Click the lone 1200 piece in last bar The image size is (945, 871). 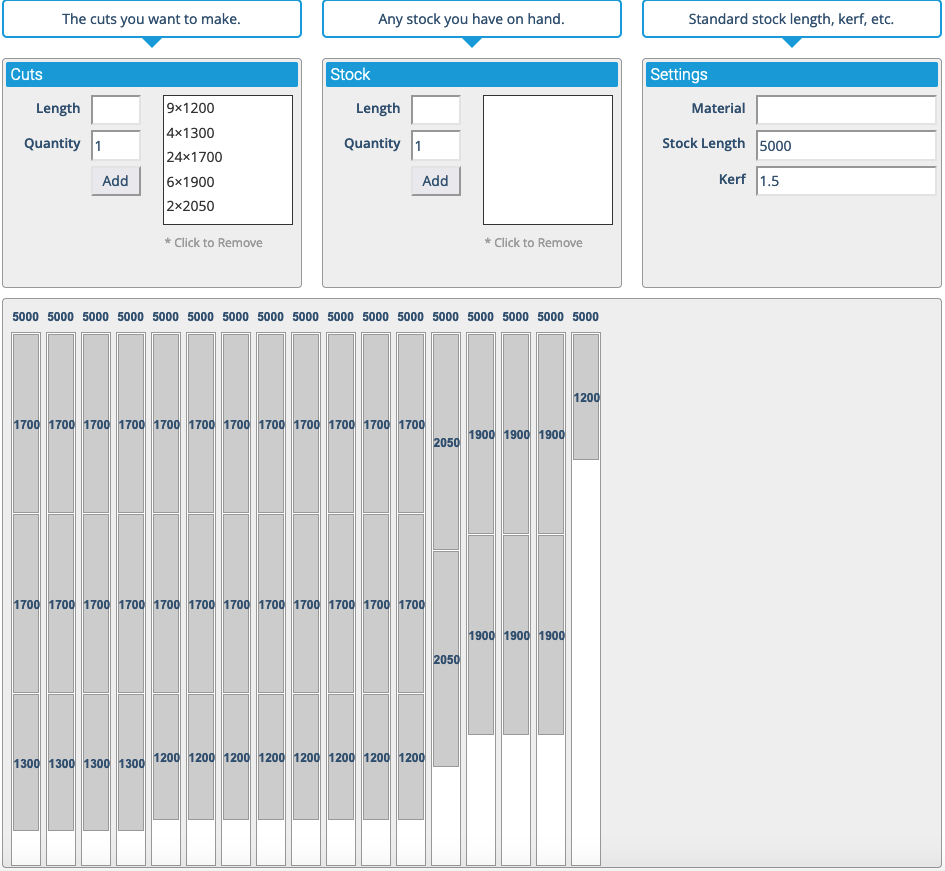(x=586, y=397)
